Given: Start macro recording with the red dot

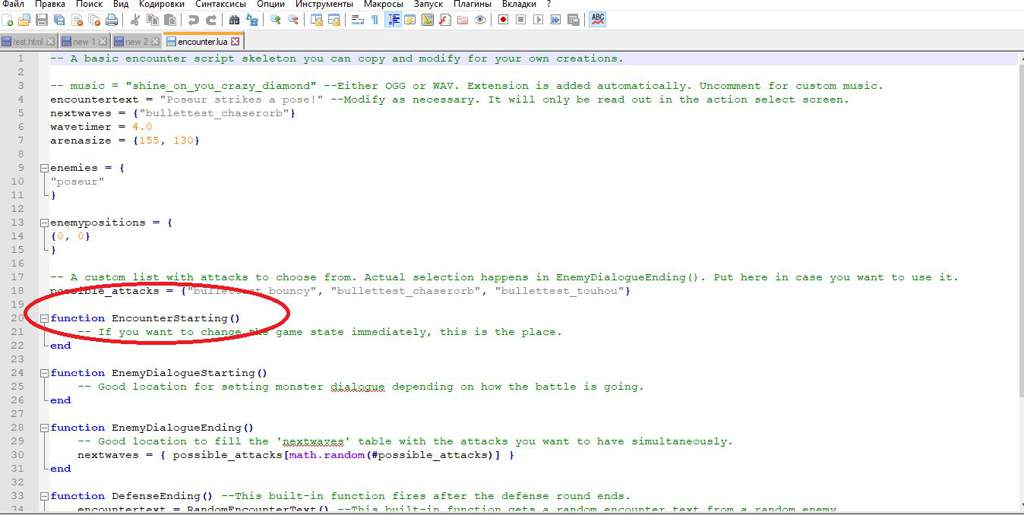Looking at the screenshot, I should [x=503, y=20].
